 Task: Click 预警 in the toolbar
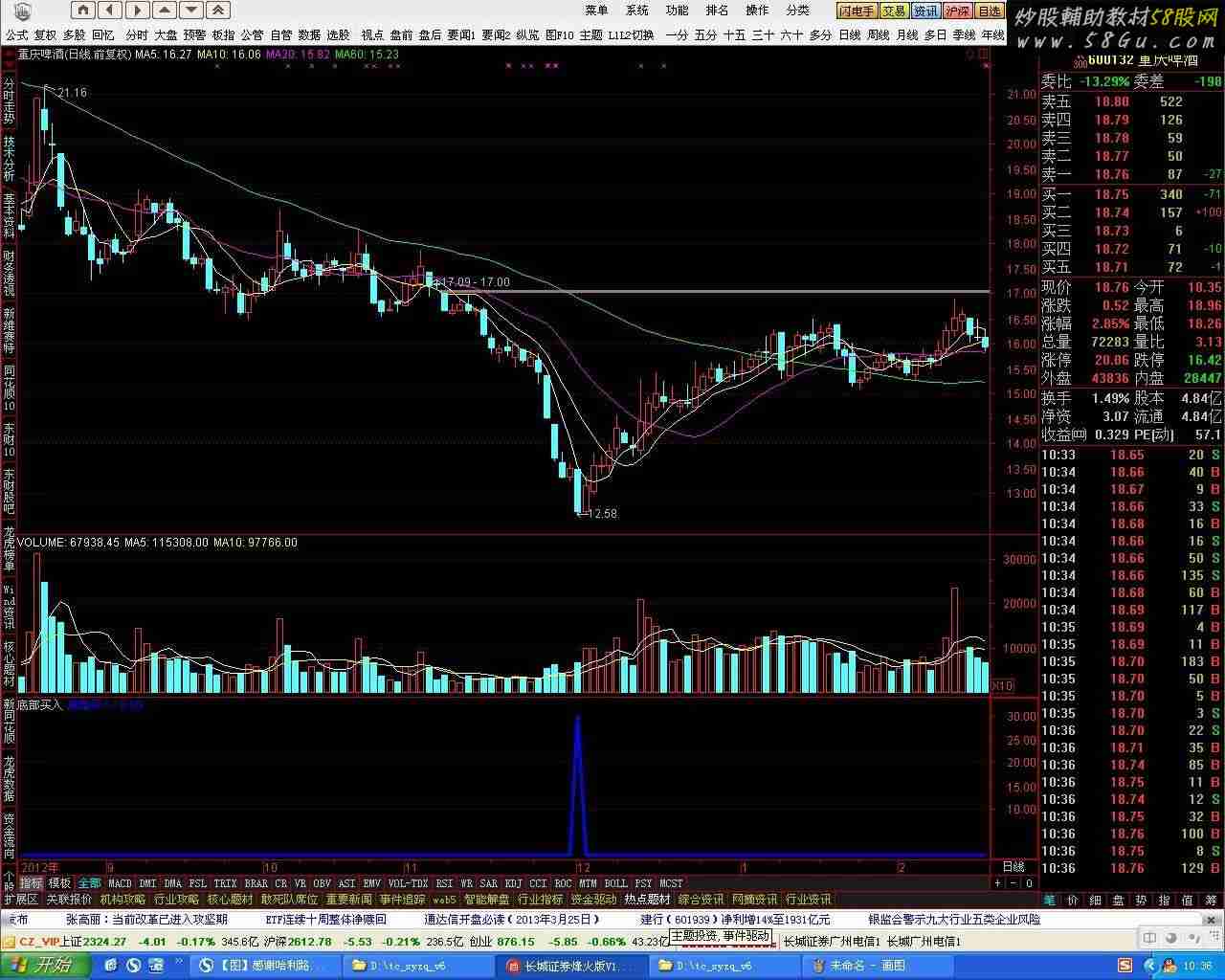195,35
